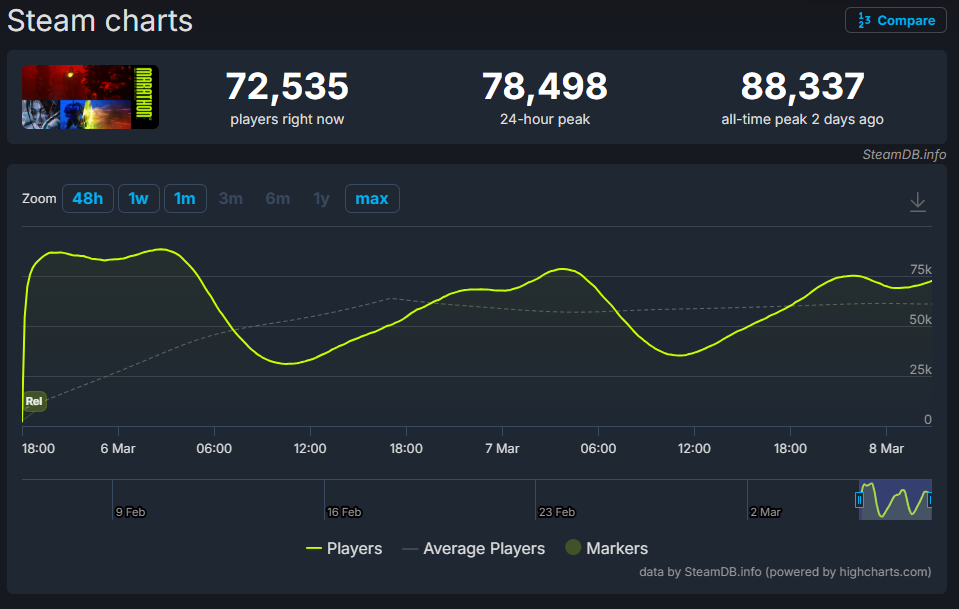Click the highcharts.com data credit text

[x=785, y=572]
